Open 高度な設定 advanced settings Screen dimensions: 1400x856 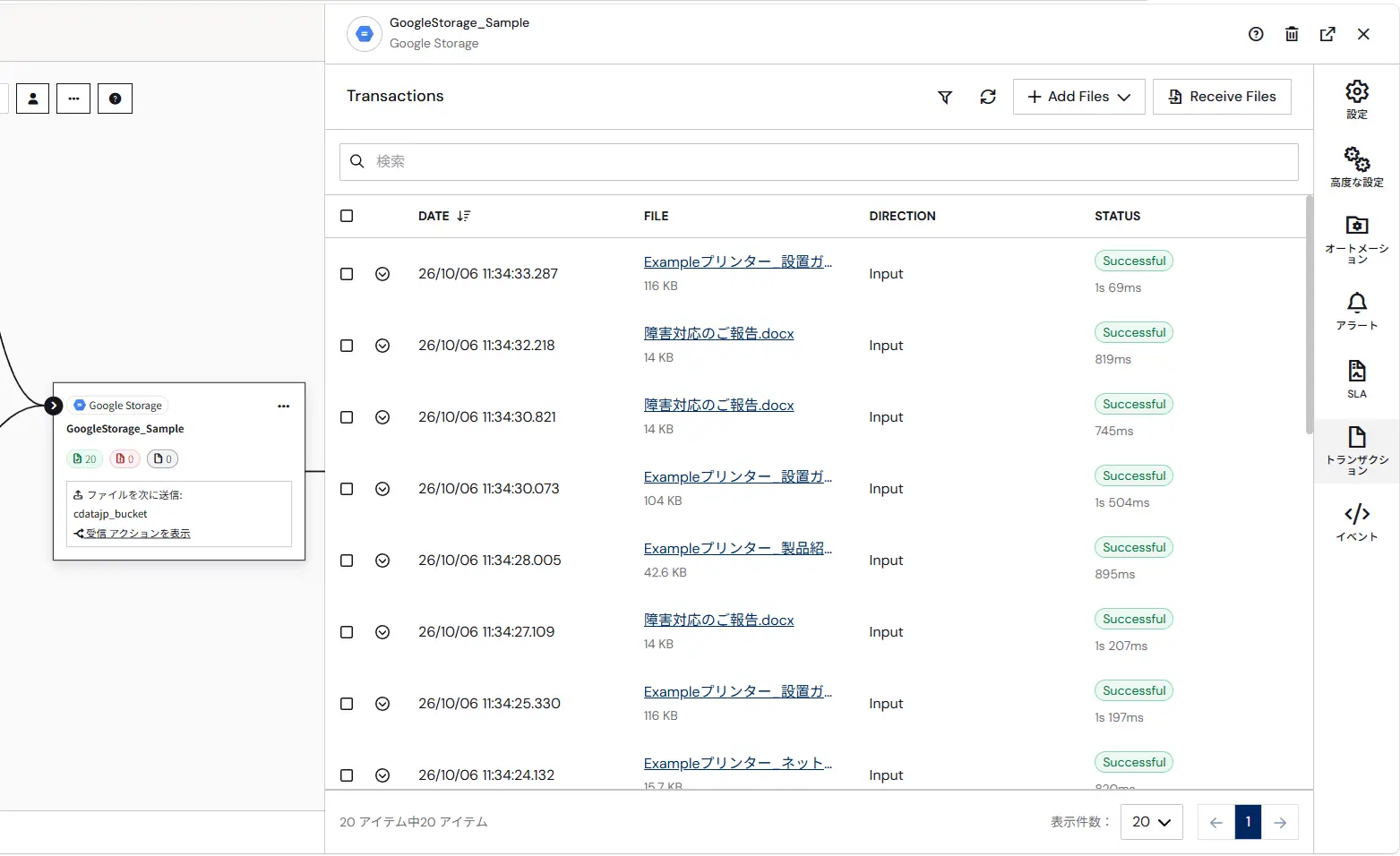click(1357, 167)
